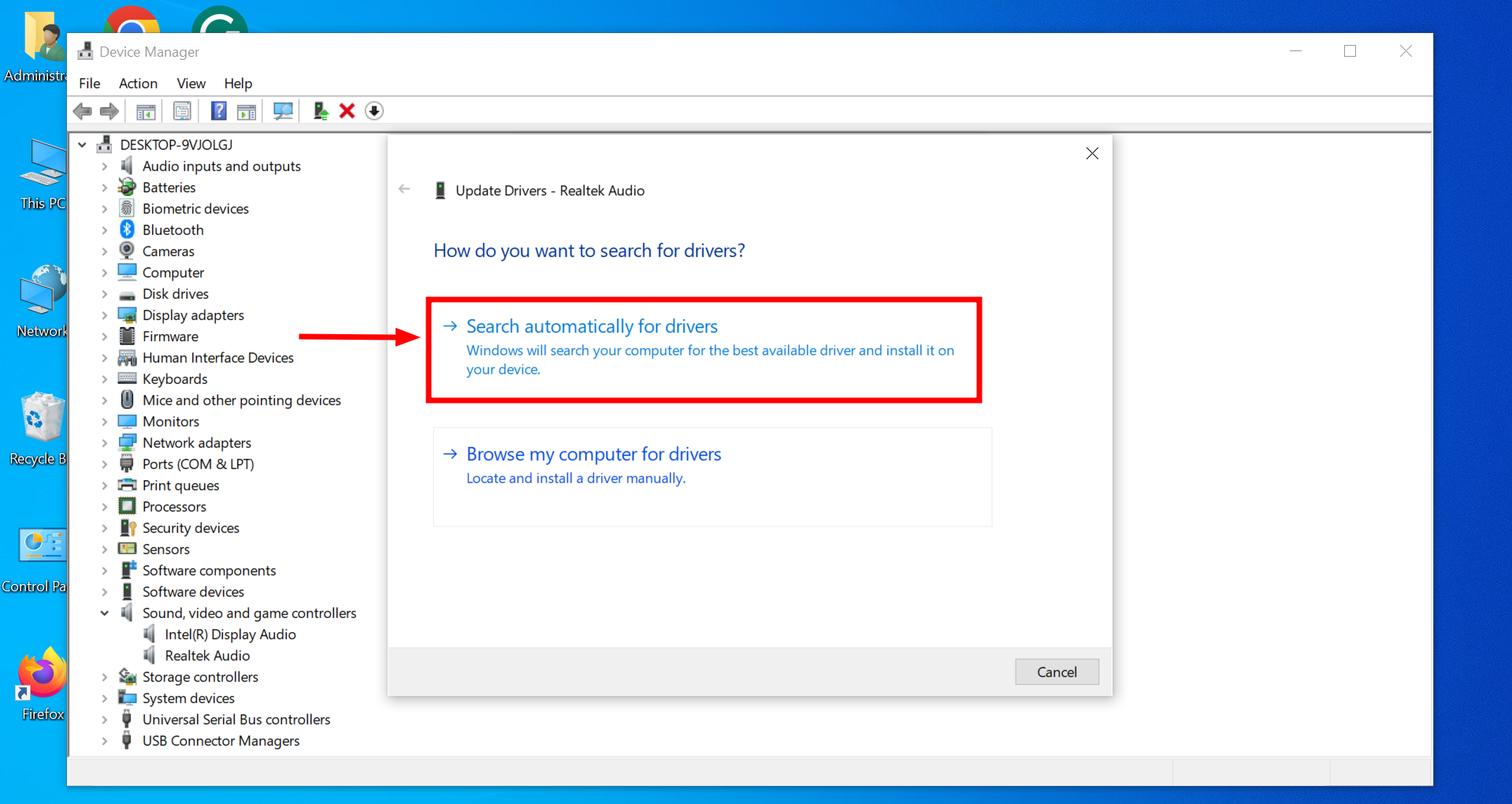Expand the Bluetooth device category
The height and width of the screenshot is (804, 1512).
pyautogui.click(x=105, y=229)
